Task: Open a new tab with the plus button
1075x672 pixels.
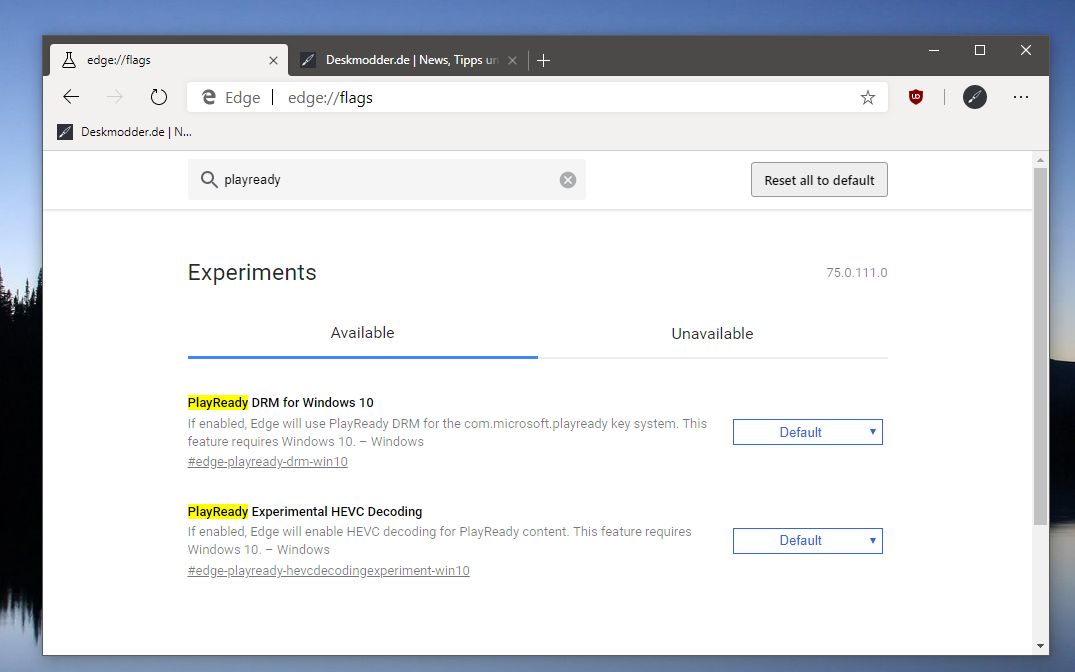Action: click(544, 60)
